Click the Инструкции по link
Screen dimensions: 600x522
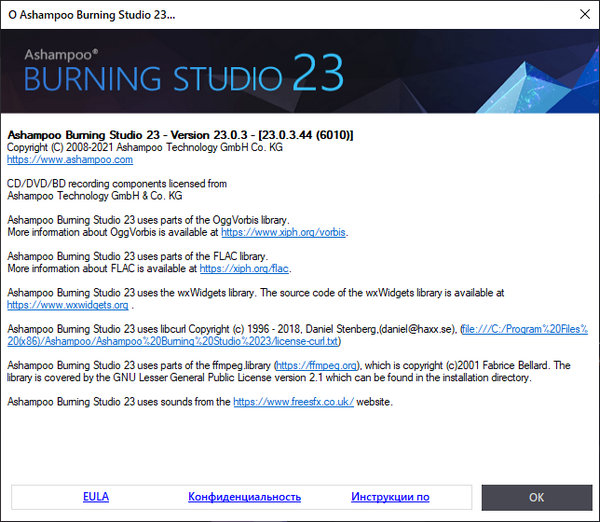click(390, 497)
